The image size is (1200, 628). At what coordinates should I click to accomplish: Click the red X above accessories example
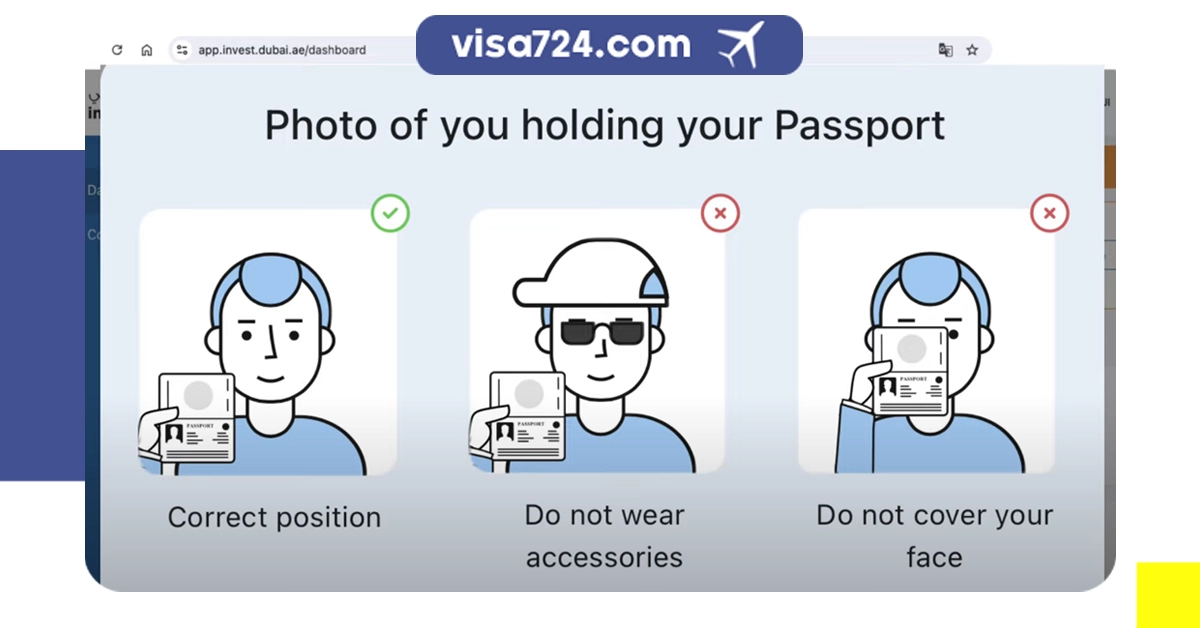[720, 213]
